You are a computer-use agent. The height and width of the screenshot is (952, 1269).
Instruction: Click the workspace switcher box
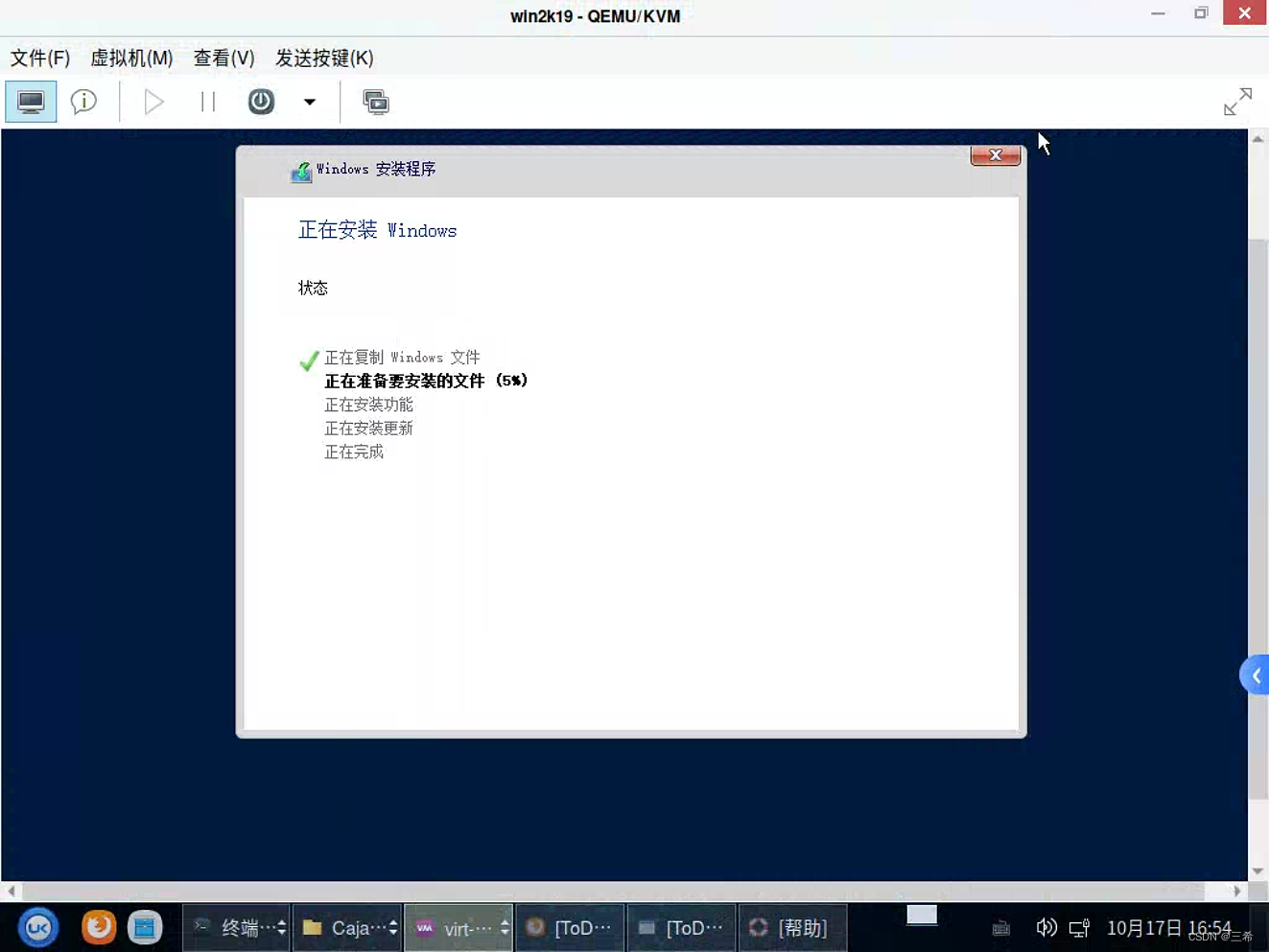[x=922, y=916]
